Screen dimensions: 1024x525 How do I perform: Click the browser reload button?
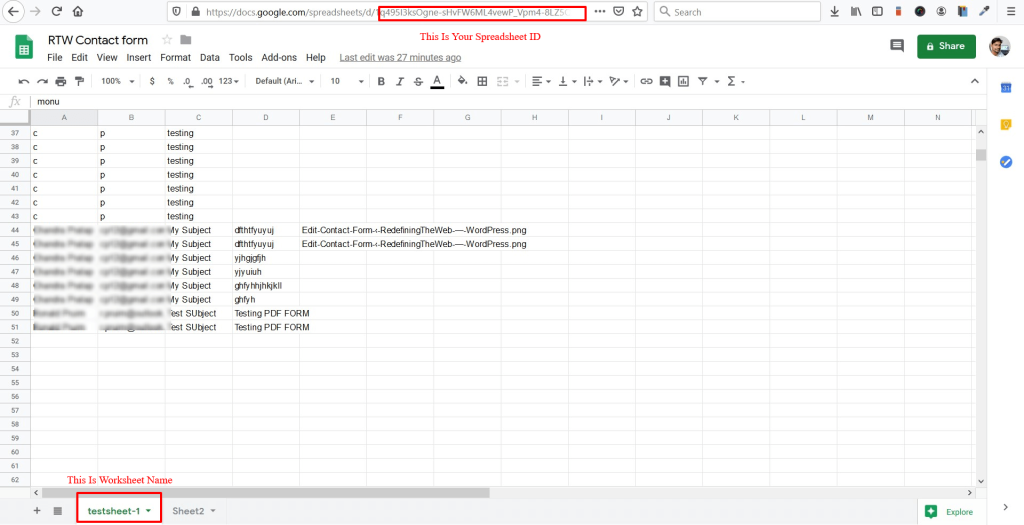(x=57, y=11)
